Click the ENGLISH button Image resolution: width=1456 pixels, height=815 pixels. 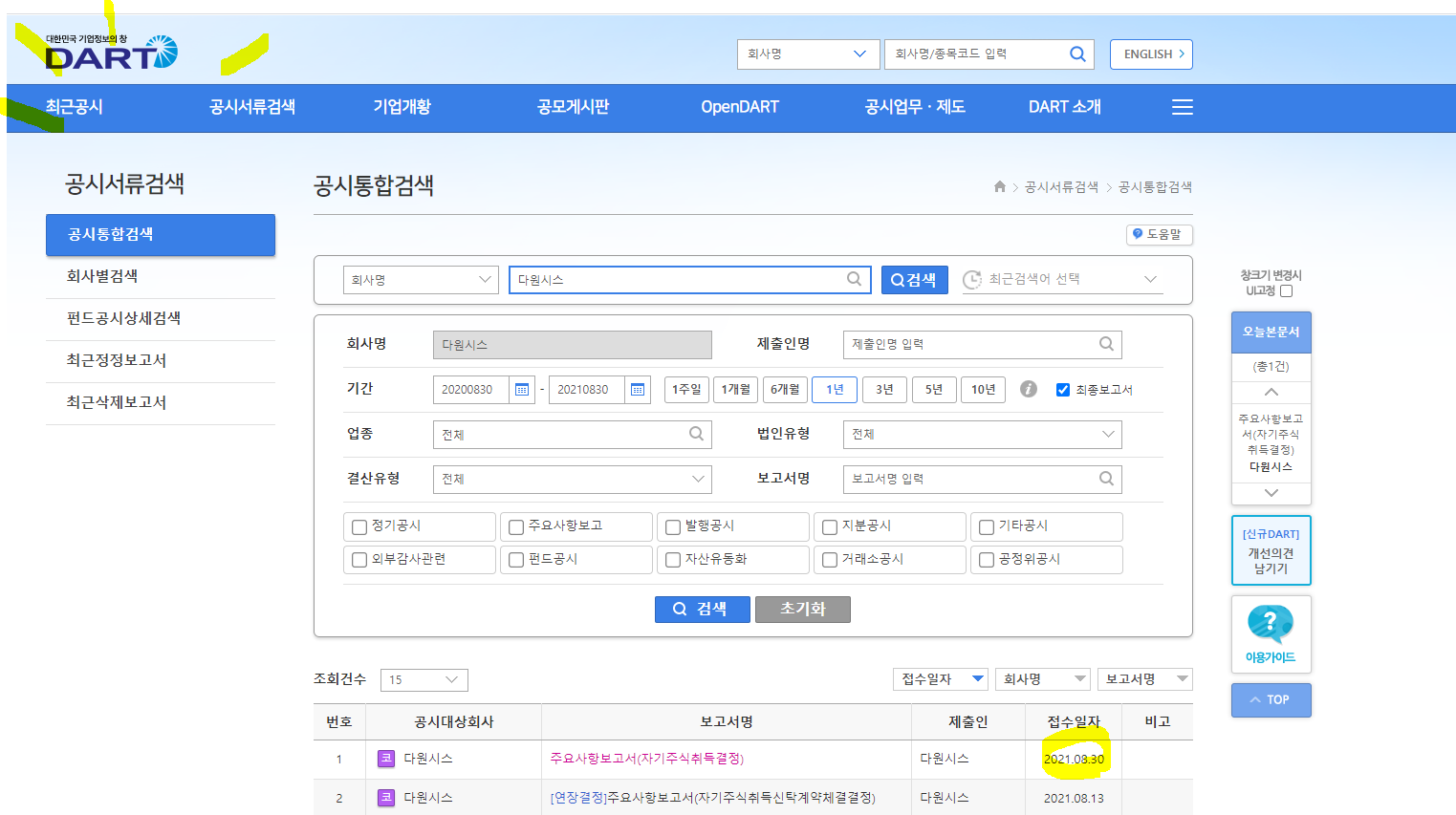[1151, 54]
